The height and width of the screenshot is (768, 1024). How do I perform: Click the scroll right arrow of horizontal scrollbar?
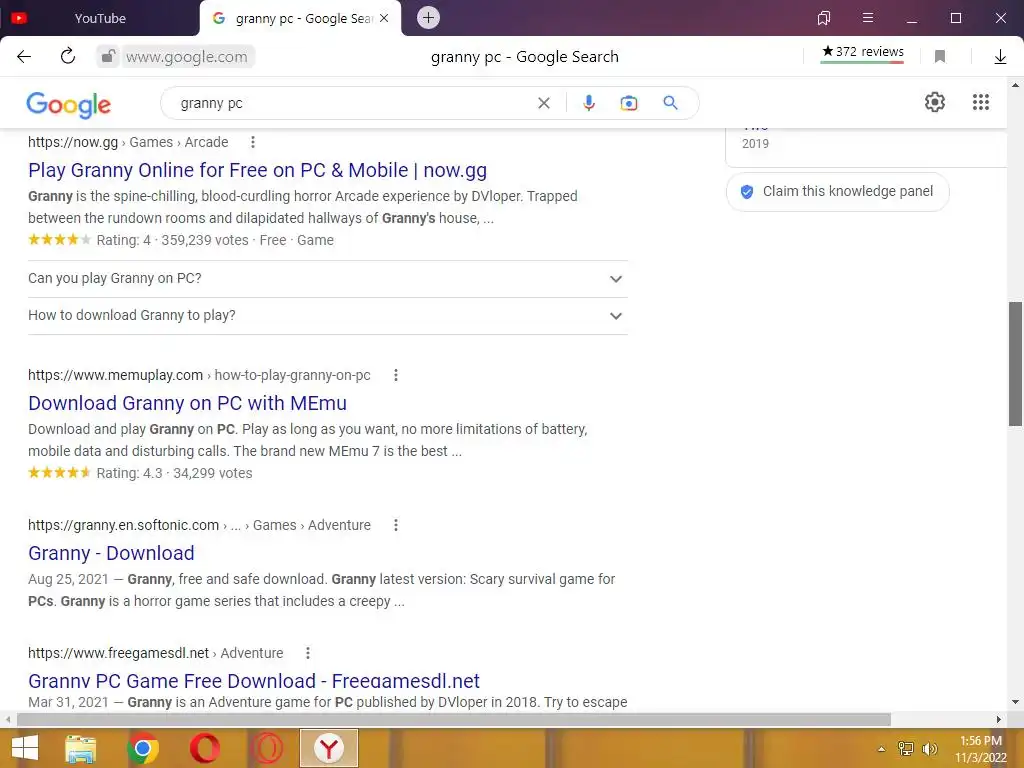pos(999,720)
